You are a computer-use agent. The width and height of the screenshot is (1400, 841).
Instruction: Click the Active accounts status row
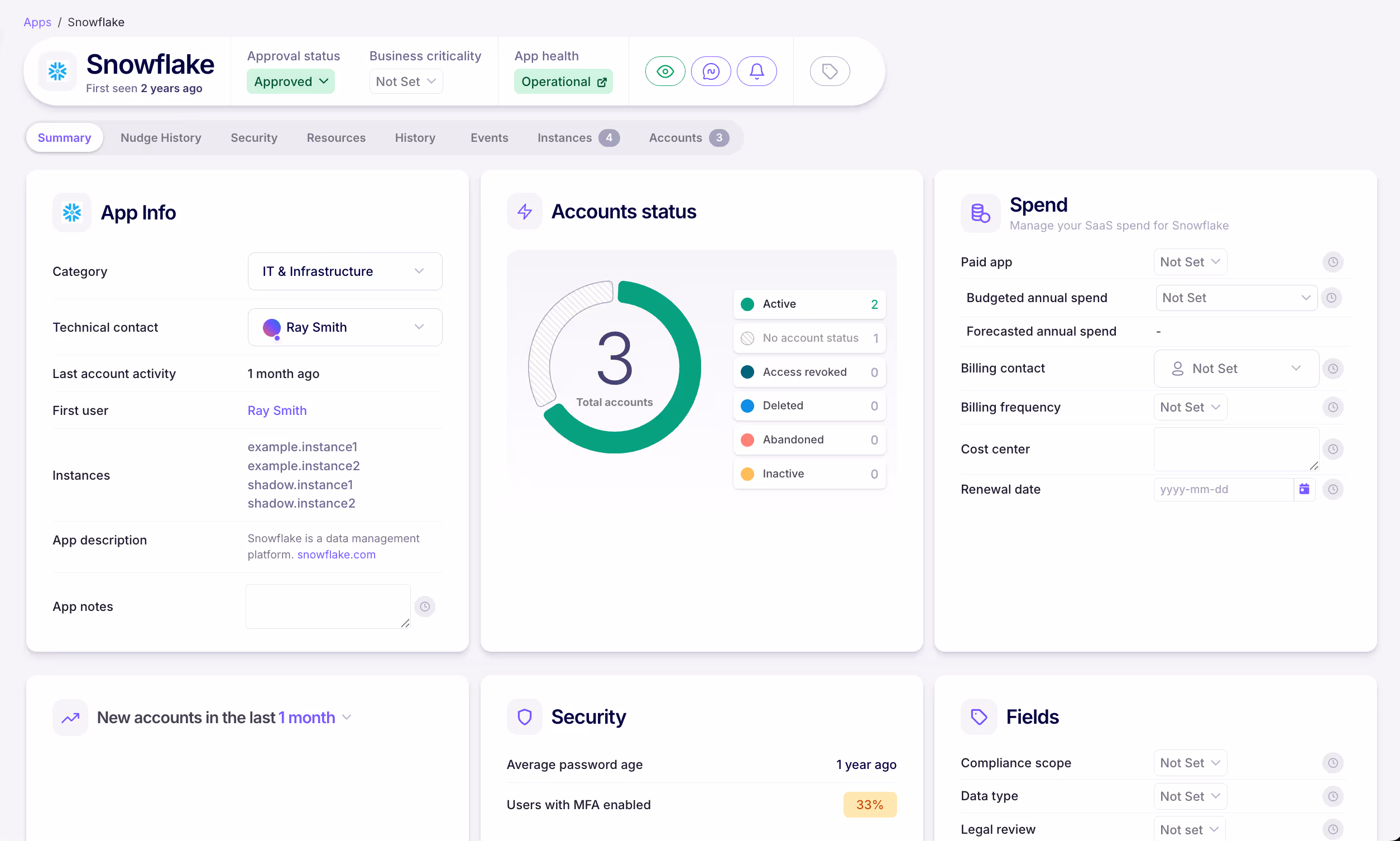point(809,304)
